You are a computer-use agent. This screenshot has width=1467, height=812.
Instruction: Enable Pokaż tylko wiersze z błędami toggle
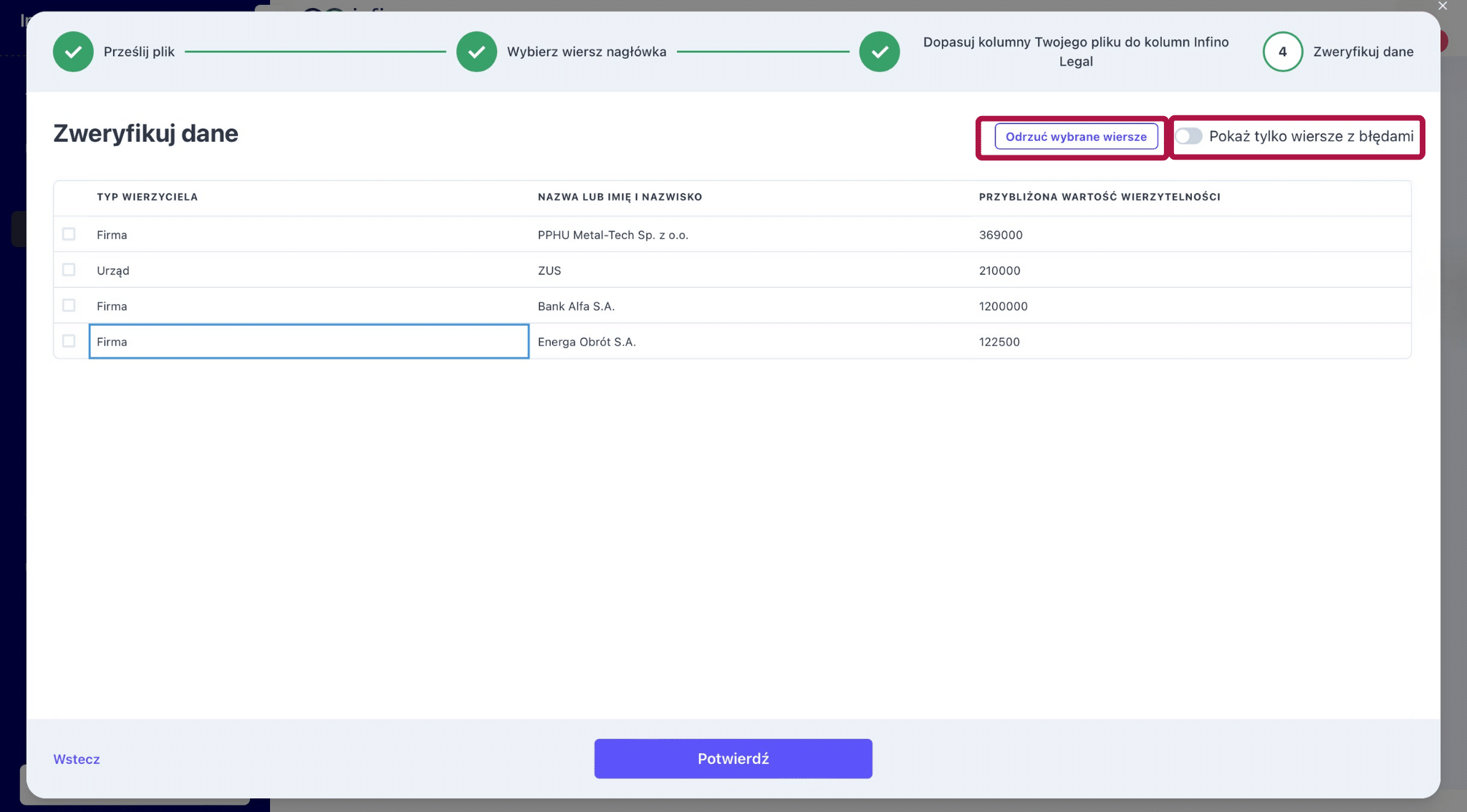point(1188,136)
